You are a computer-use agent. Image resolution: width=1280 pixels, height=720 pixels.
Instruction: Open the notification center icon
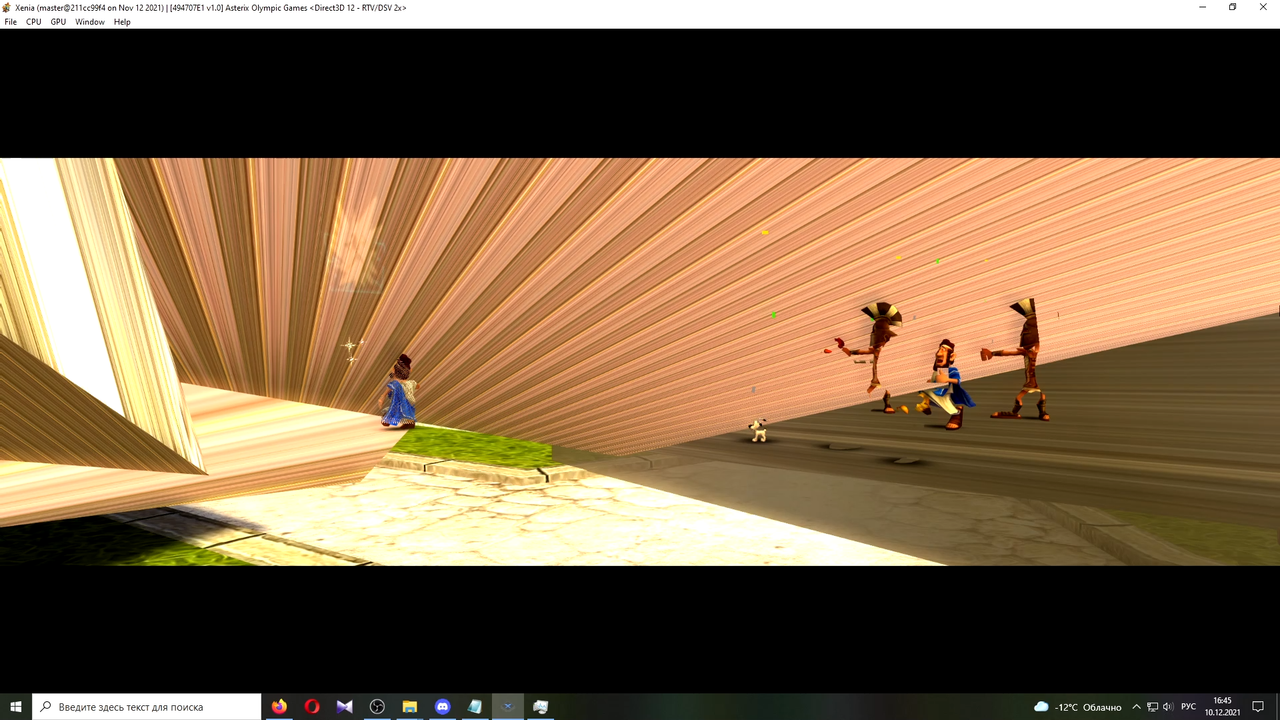click(1258, 707)
